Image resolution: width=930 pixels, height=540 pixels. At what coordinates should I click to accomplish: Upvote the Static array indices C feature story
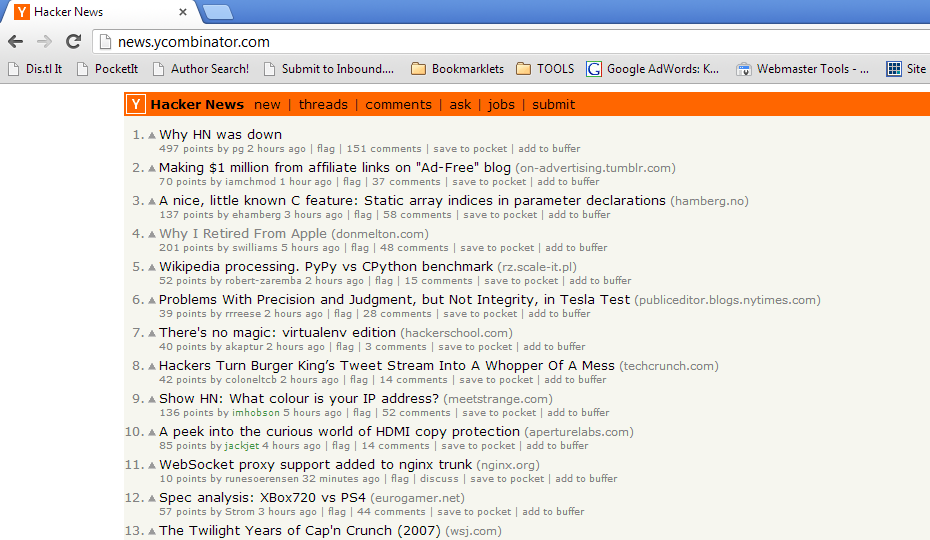coord(152,201)
